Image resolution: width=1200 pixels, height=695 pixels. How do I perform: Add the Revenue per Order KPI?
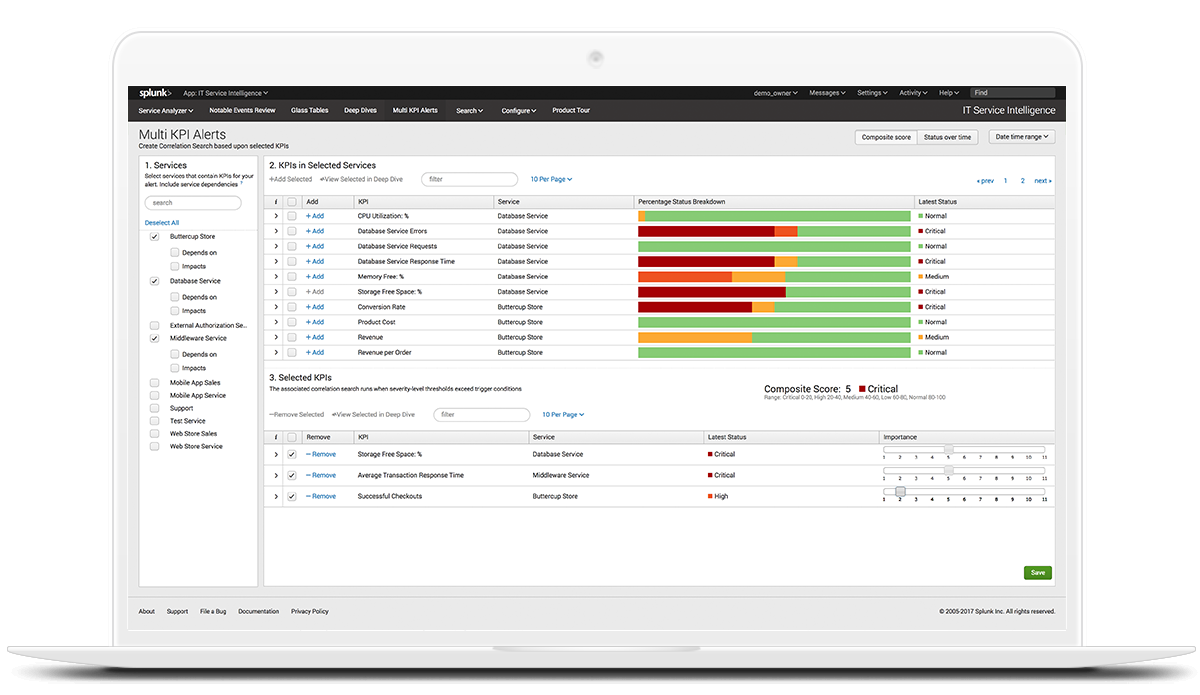click(x=315, y=353)
